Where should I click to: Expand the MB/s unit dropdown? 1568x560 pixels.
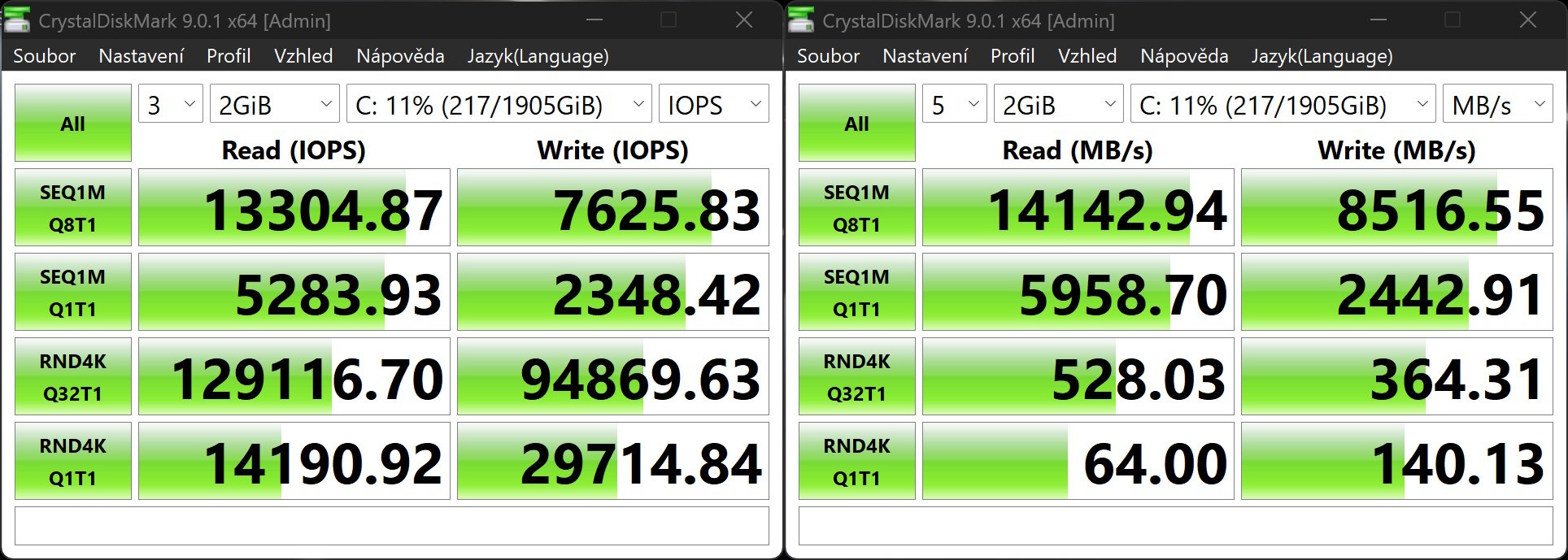click(1497, 105)
